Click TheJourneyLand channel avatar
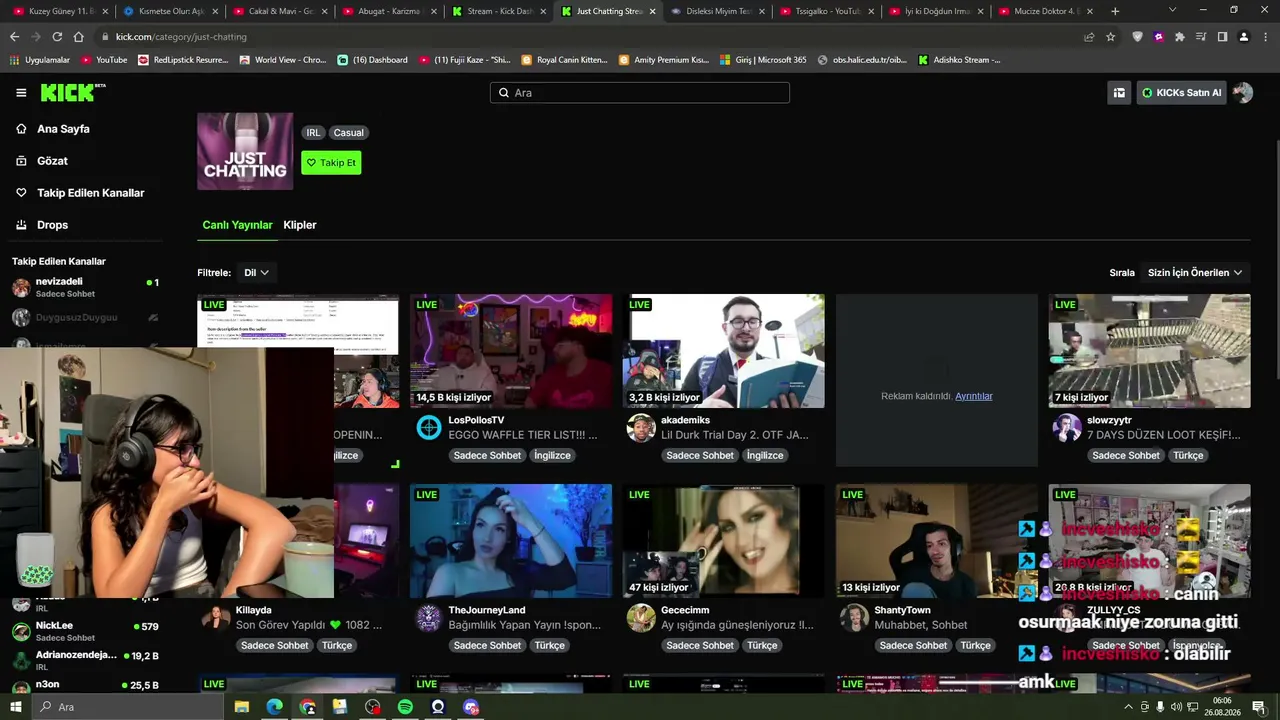The height and width of the screenshot is (720, 1280). click(x=429, y=618)
